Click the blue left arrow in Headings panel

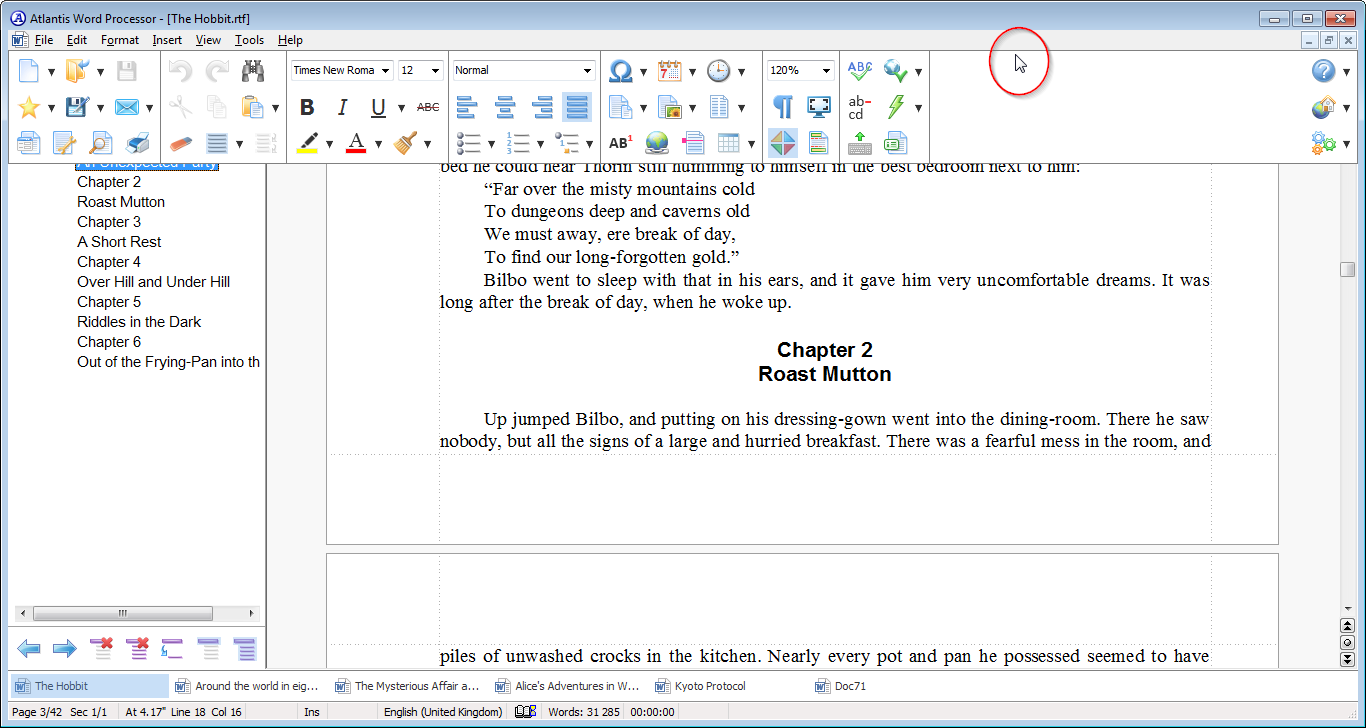[29, 649]
